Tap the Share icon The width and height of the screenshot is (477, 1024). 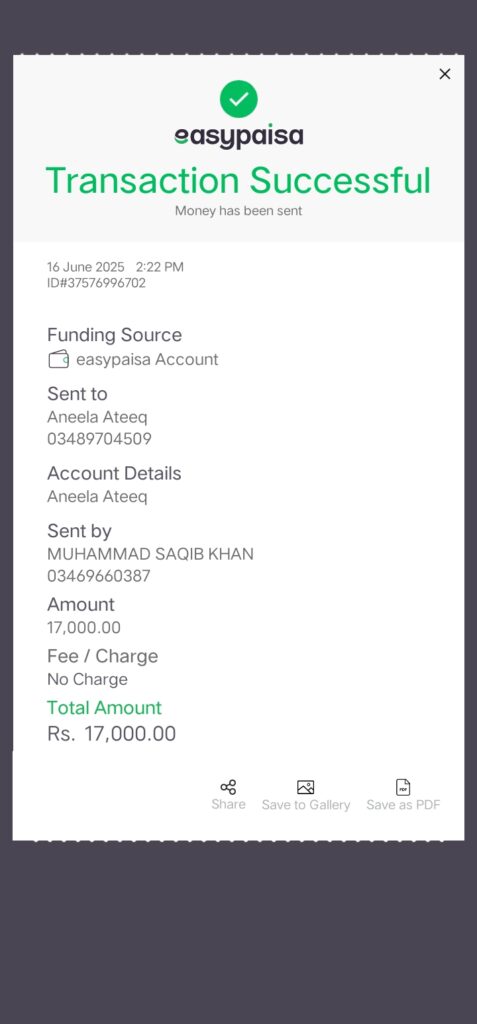click(228, 787)
